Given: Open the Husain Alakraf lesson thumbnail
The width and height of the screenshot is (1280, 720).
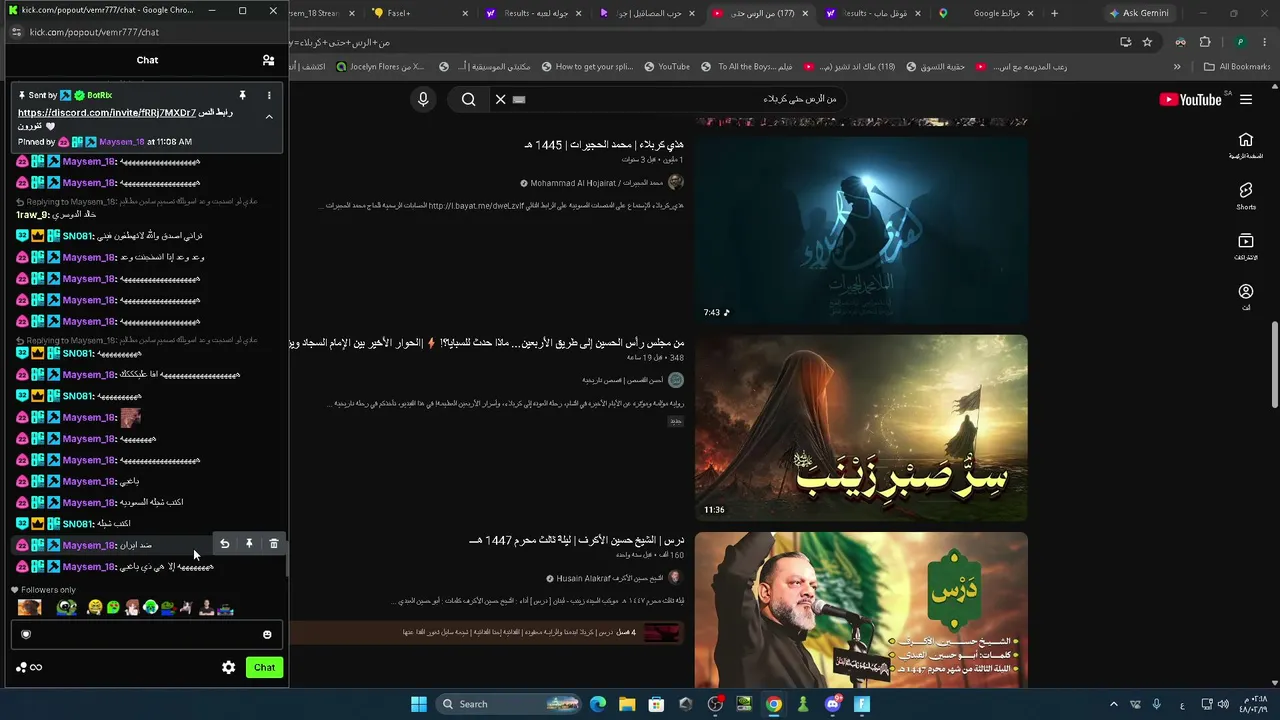Looking at the screenshot, I should click(861, 609).
